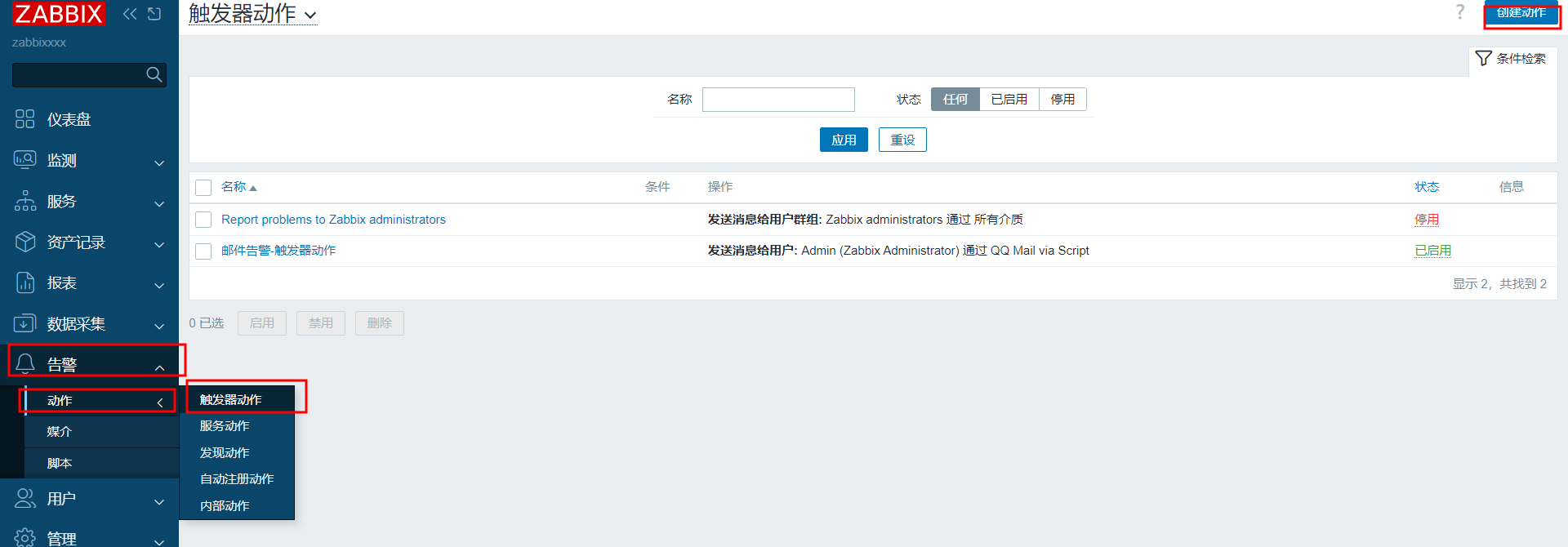This screenshot has height=547, width=1568.
Task: Focus the 名称 filter input field
Action: click(778, 100)
